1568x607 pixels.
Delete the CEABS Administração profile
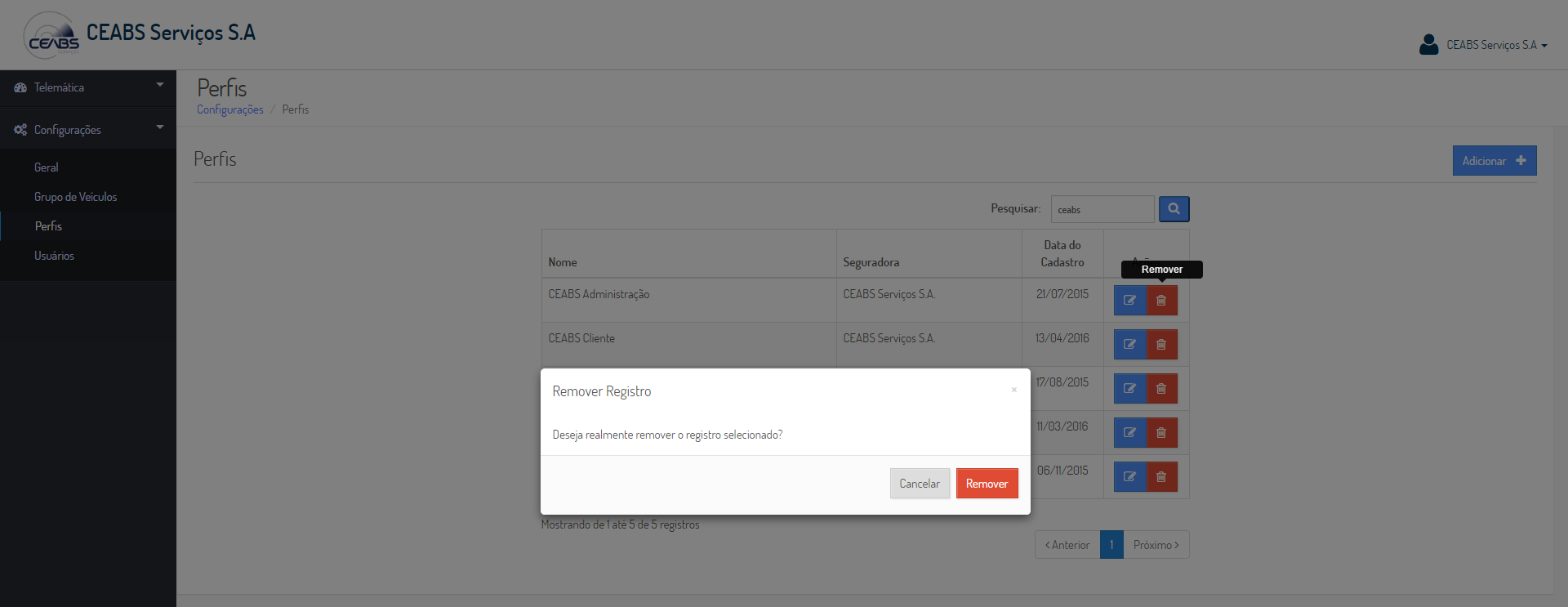pos(1161,300)
